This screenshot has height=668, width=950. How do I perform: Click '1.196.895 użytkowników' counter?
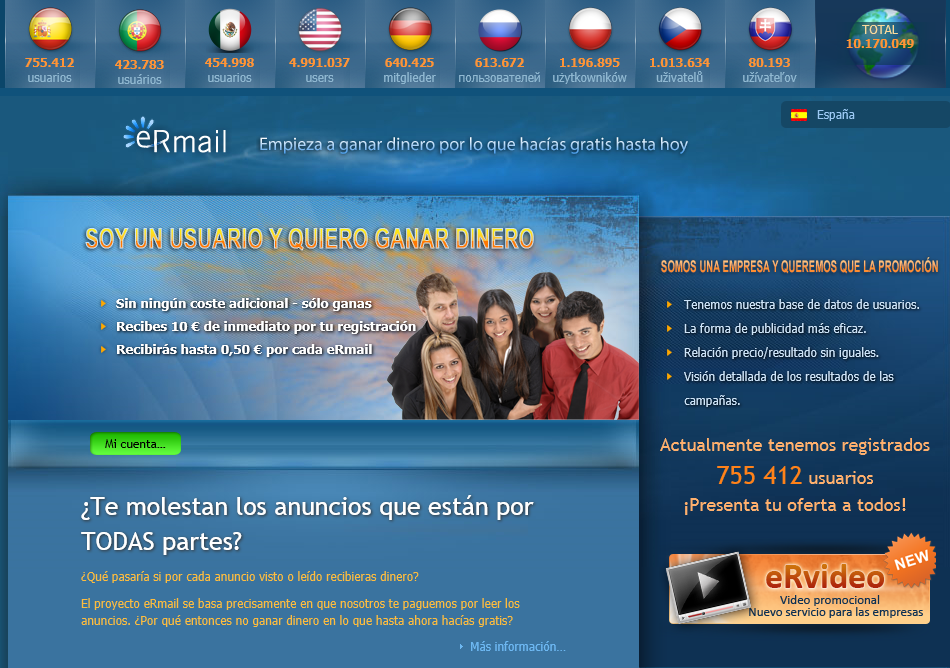590,70
